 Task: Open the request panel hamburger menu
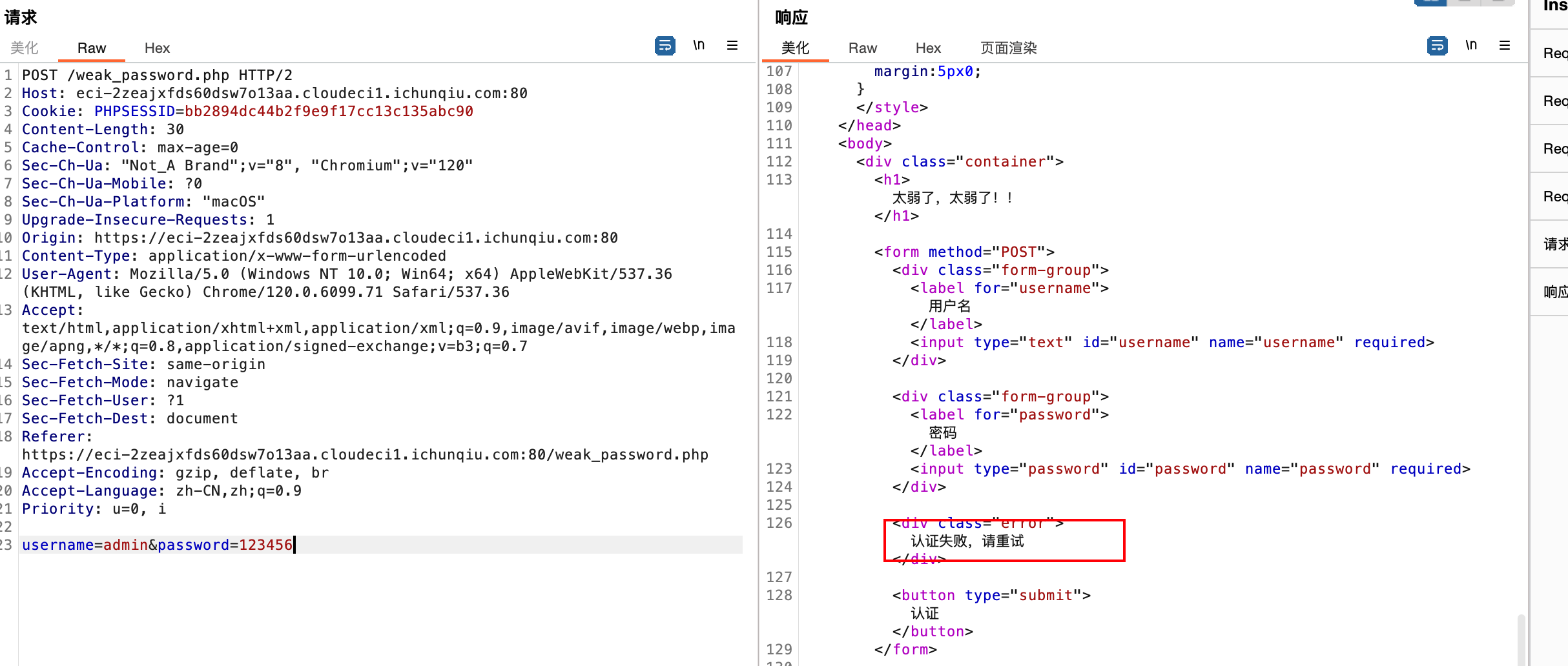(732, 46)
